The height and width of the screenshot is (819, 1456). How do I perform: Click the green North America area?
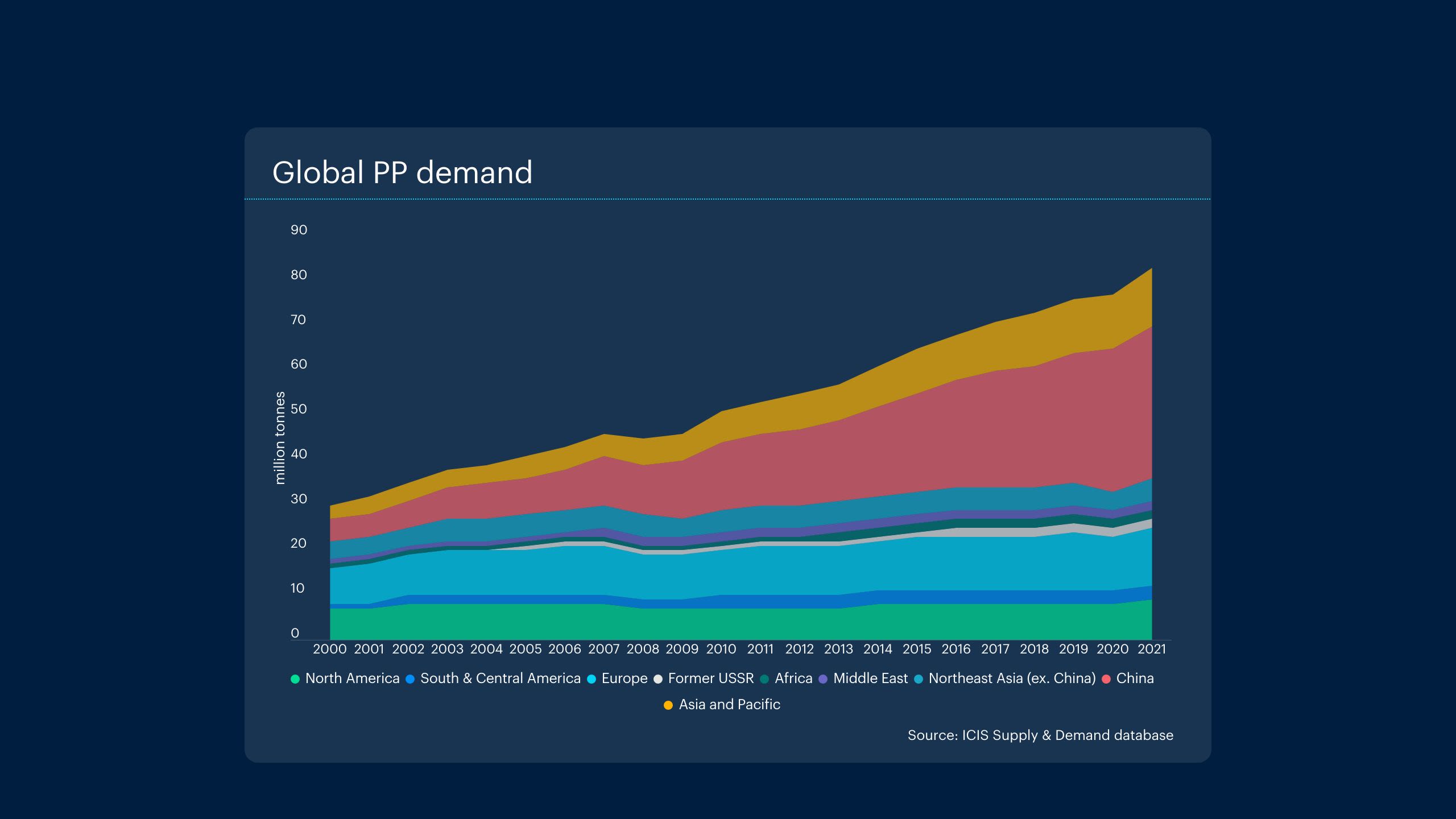click(739, 624)
